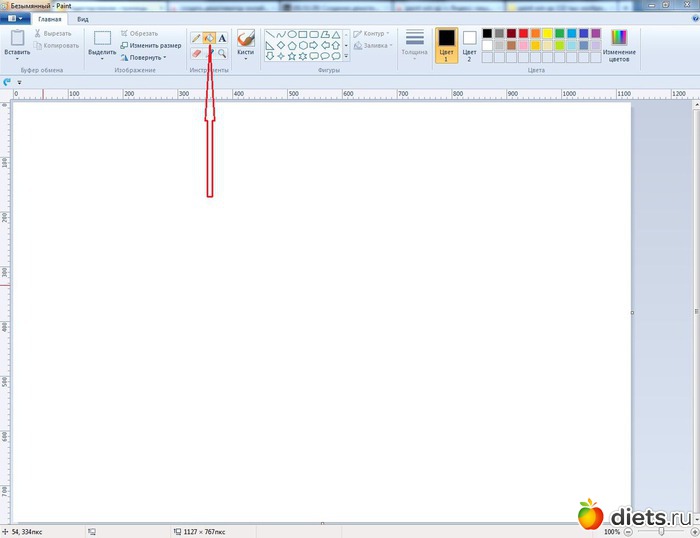
Task: Pick the yellow color swatch
Action: tap(547, 33)
